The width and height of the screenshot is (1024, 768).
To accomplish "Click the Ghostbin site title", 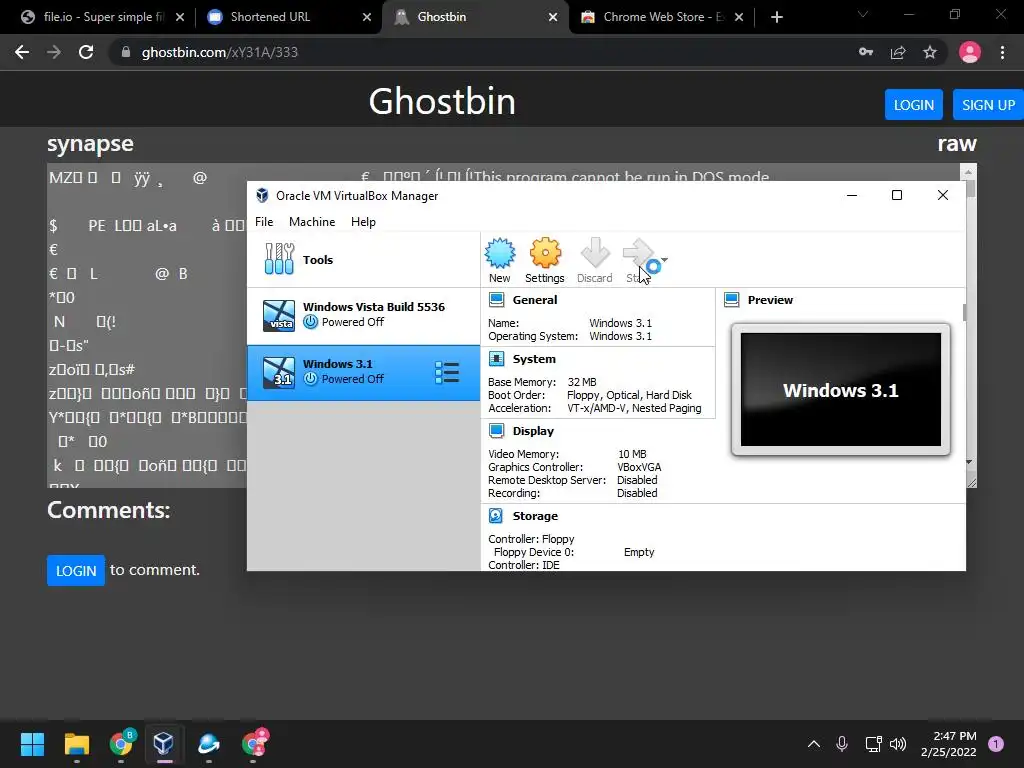I will coord(442,101).
